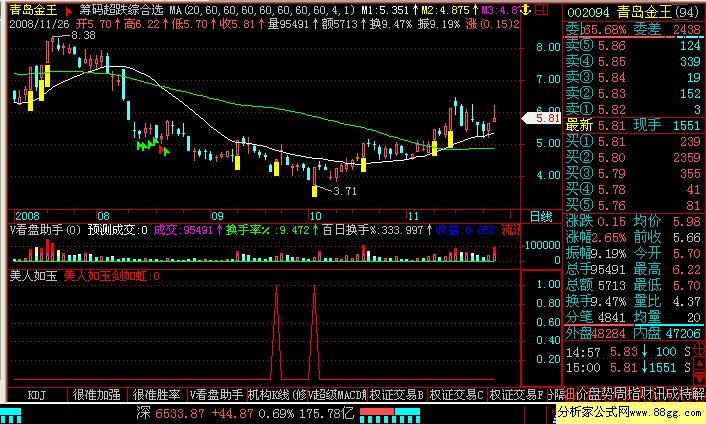
Task: Click the red down-arrow tick list scroller
Action: point(700,379)
